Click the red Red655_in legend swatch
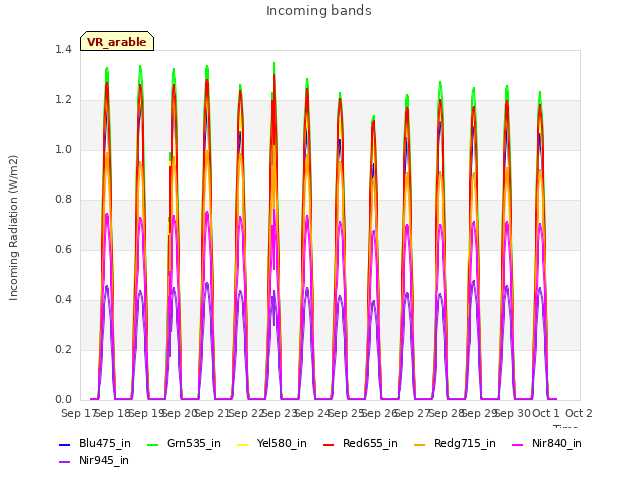The image size is (640, 480). click(329, 444)
